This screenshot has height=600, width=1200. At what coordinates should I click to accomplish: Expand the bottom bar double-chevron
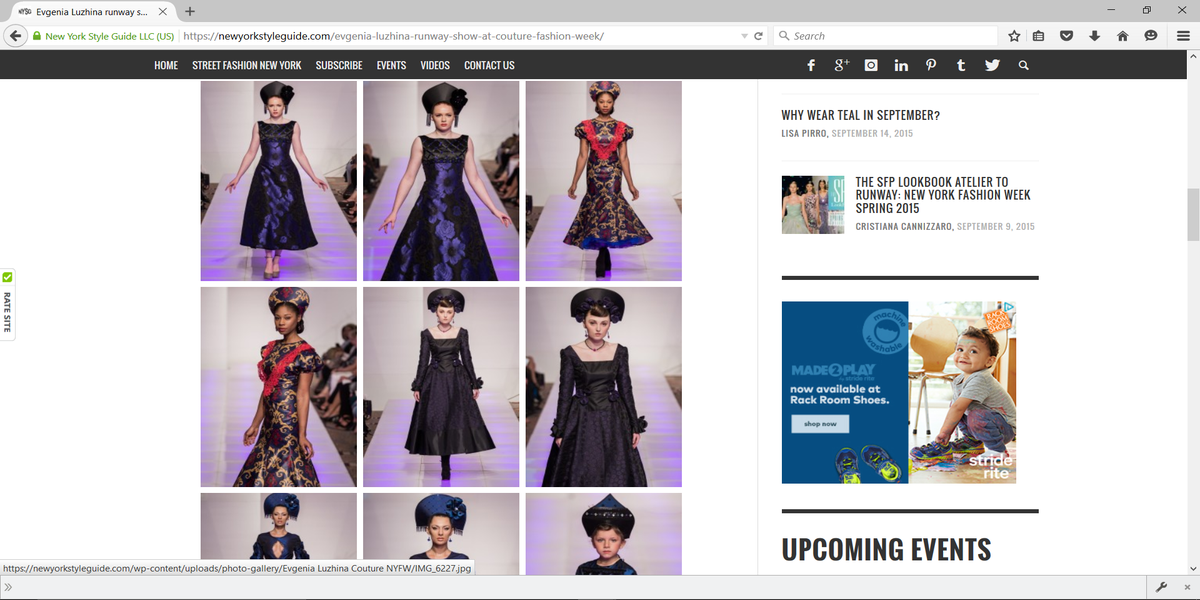tap(9, 587)
